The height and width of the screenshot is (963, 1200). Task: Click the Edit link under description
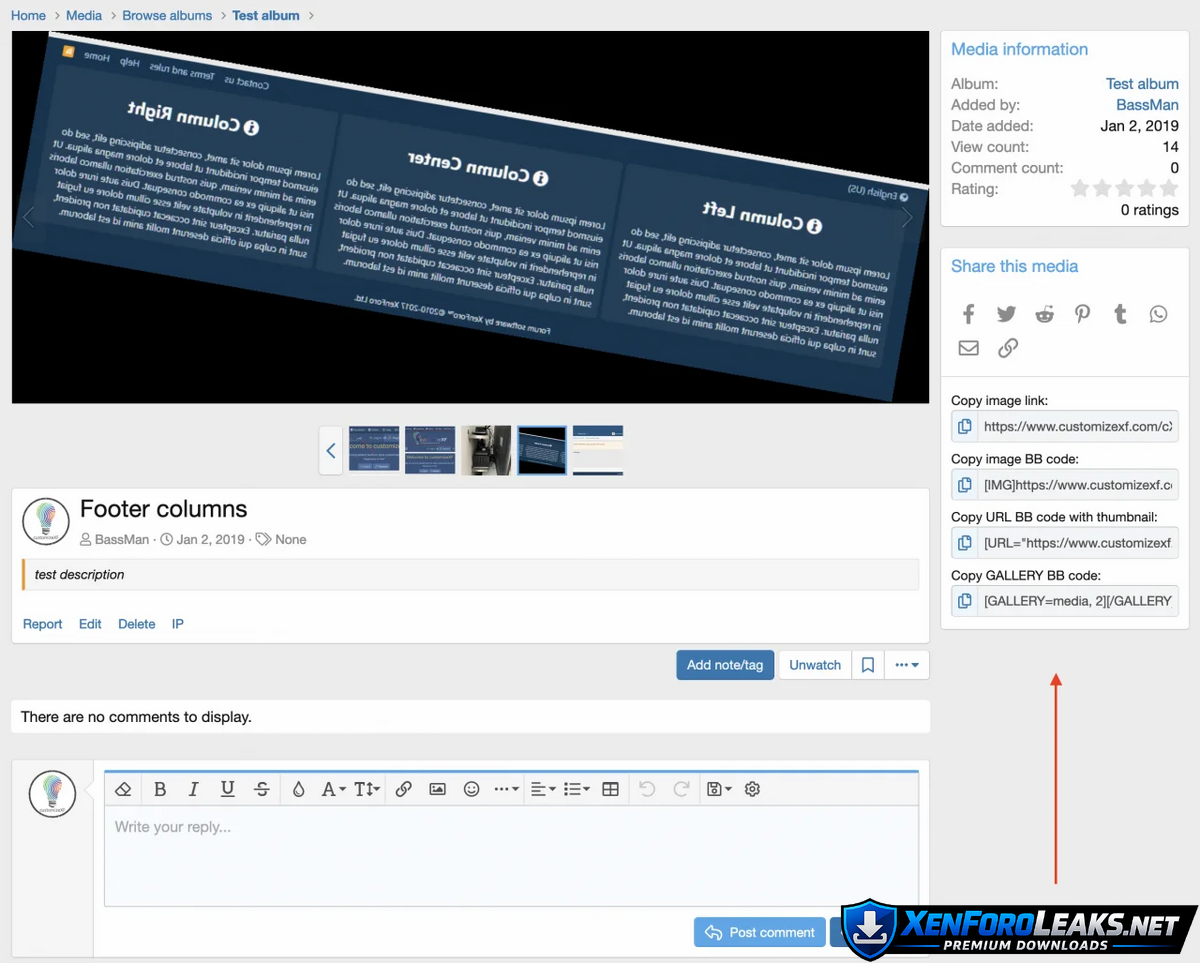click(90, 624)
